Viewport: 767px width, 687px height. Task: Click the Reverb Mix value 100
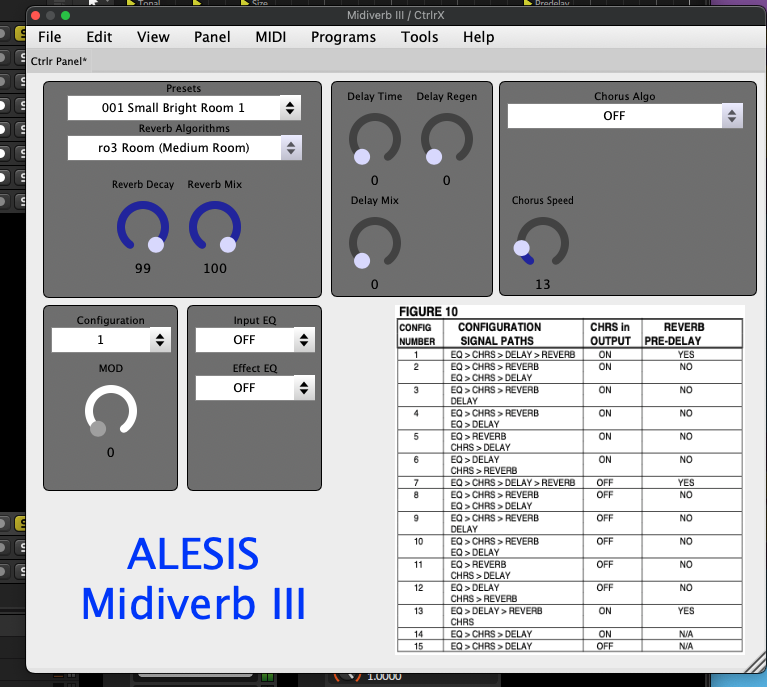click(215, 268)
